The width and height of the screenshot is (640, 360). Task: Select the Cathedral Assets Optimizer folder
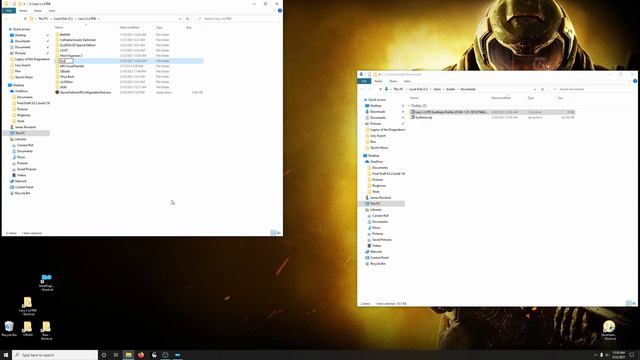point(78,40)
